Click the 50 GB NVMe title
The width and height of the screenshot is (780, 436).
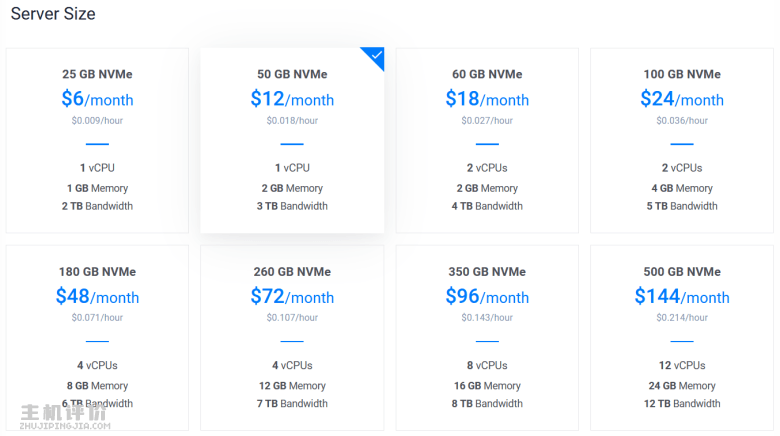coord(292,74)
